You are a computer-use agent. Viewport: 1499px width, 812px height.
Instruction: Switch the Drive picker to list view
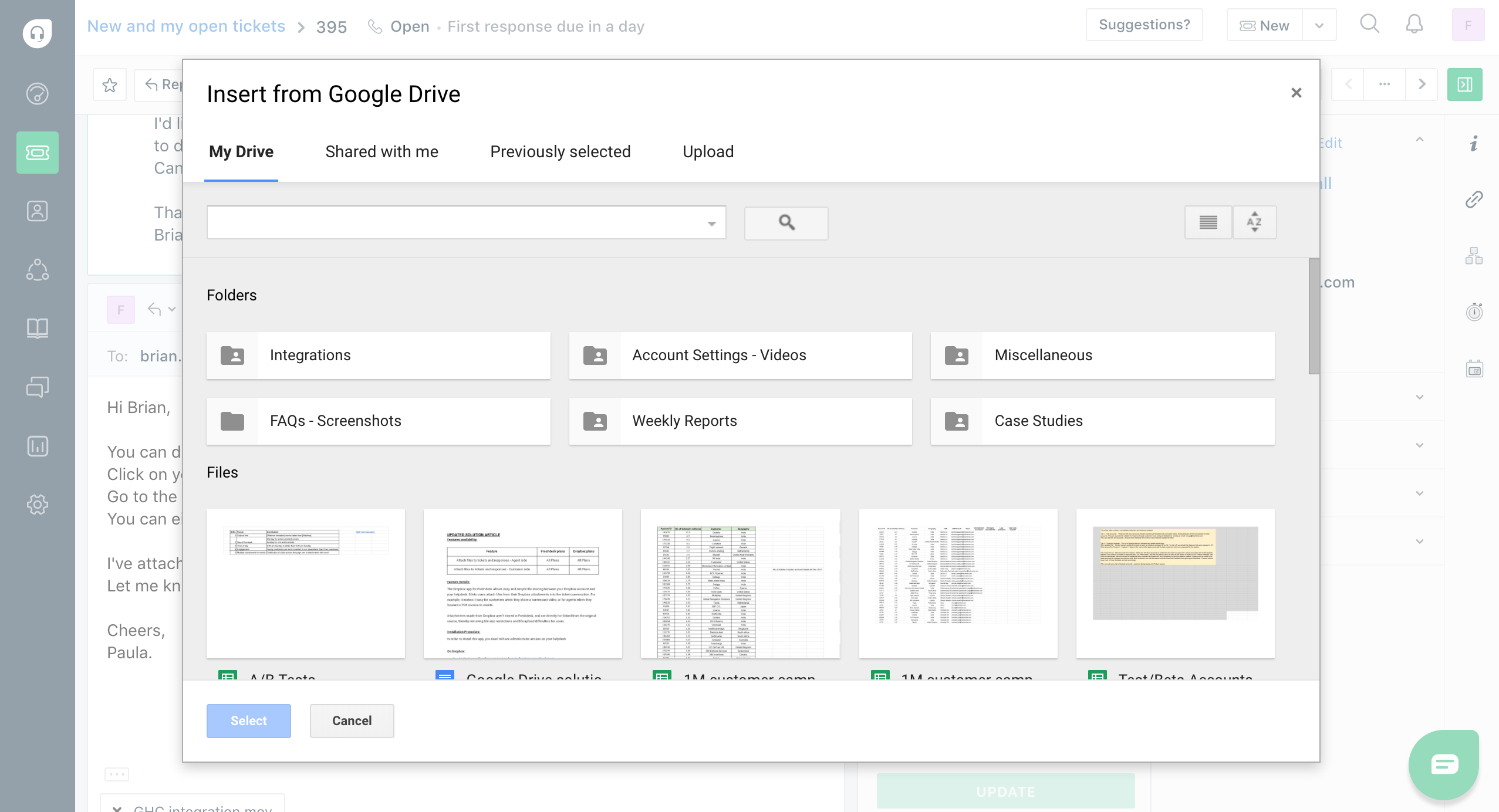pos(1207,222)
